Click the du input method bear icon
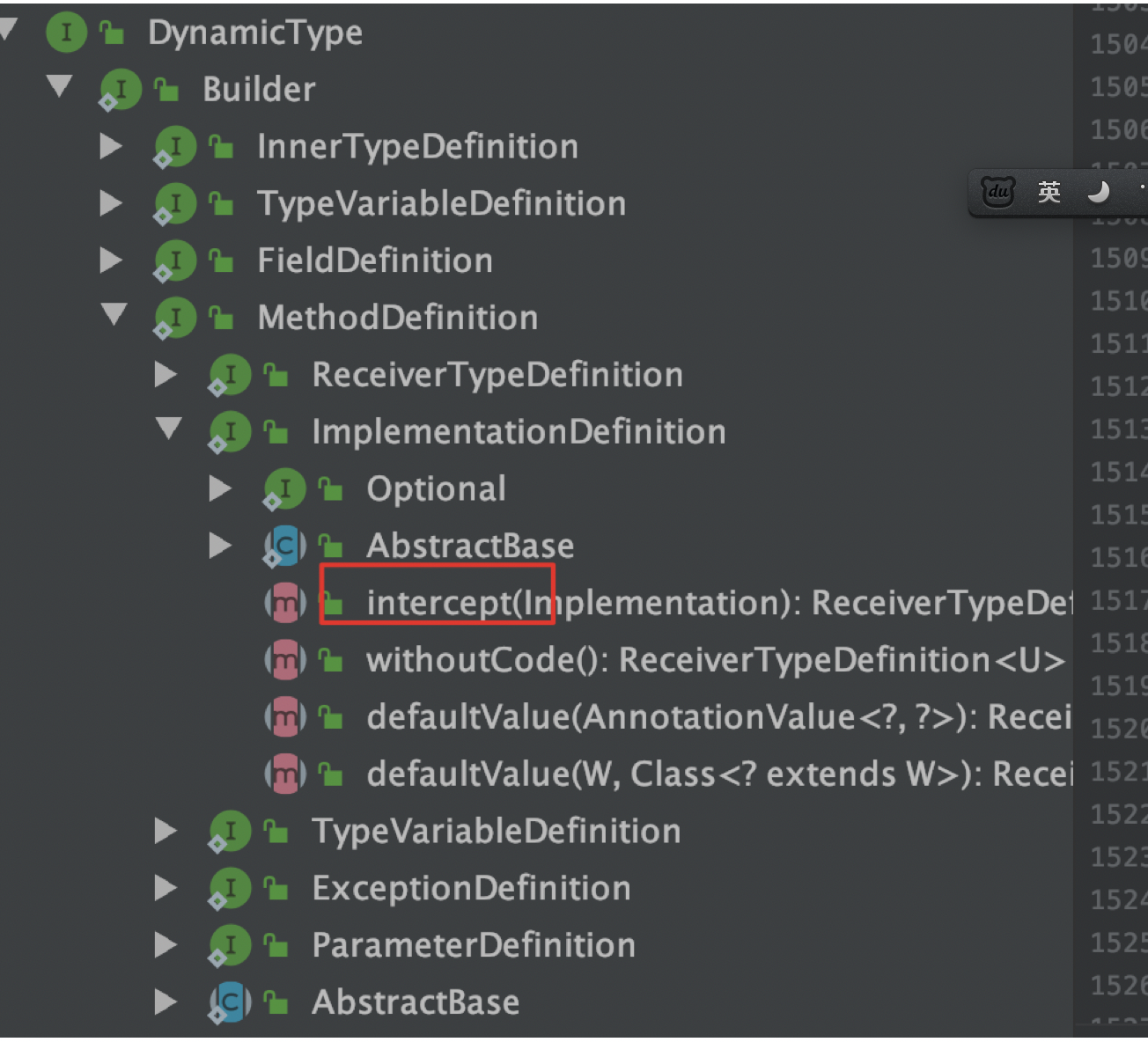The width and height of the screenshot is (1148, 1042). coord(997,191)
